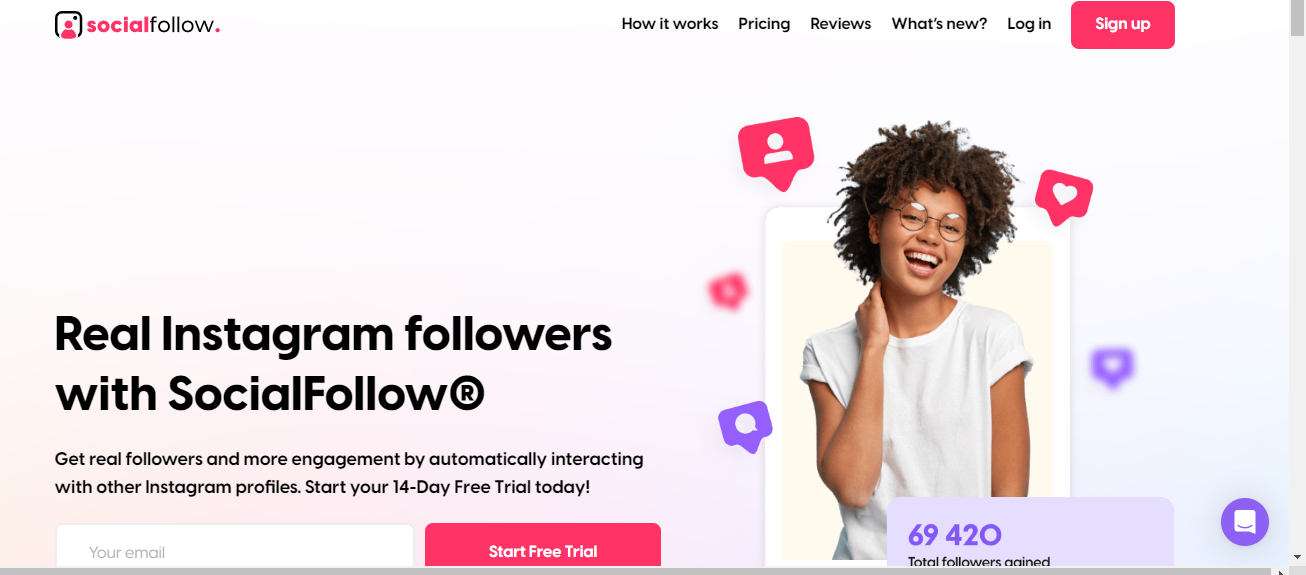Click the pink heart like icon
Viewport: 1306px width, 575px height.
[x=1064, y=196]
